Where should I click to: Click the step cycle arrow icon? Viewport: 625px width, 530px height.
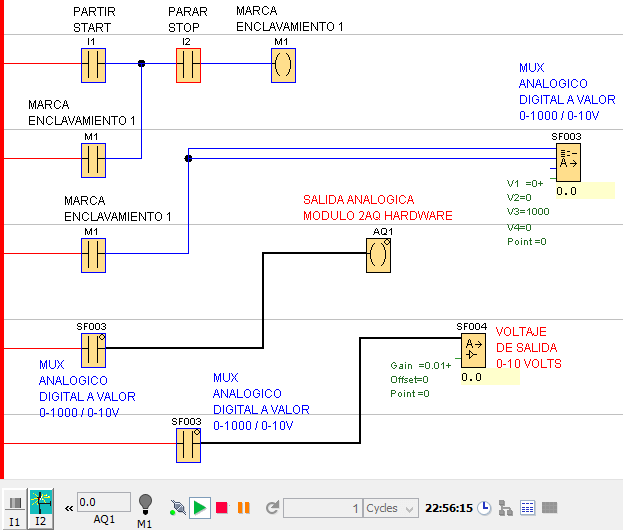(272, 508)
